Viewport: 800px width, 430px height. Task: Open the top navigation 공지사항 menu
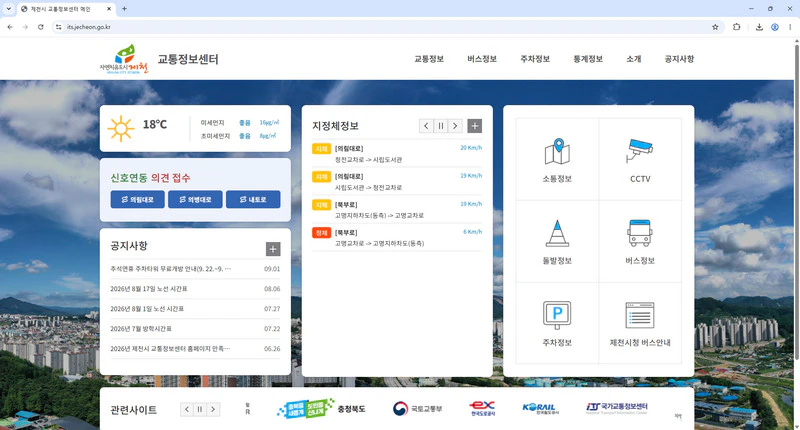[679, 59]
